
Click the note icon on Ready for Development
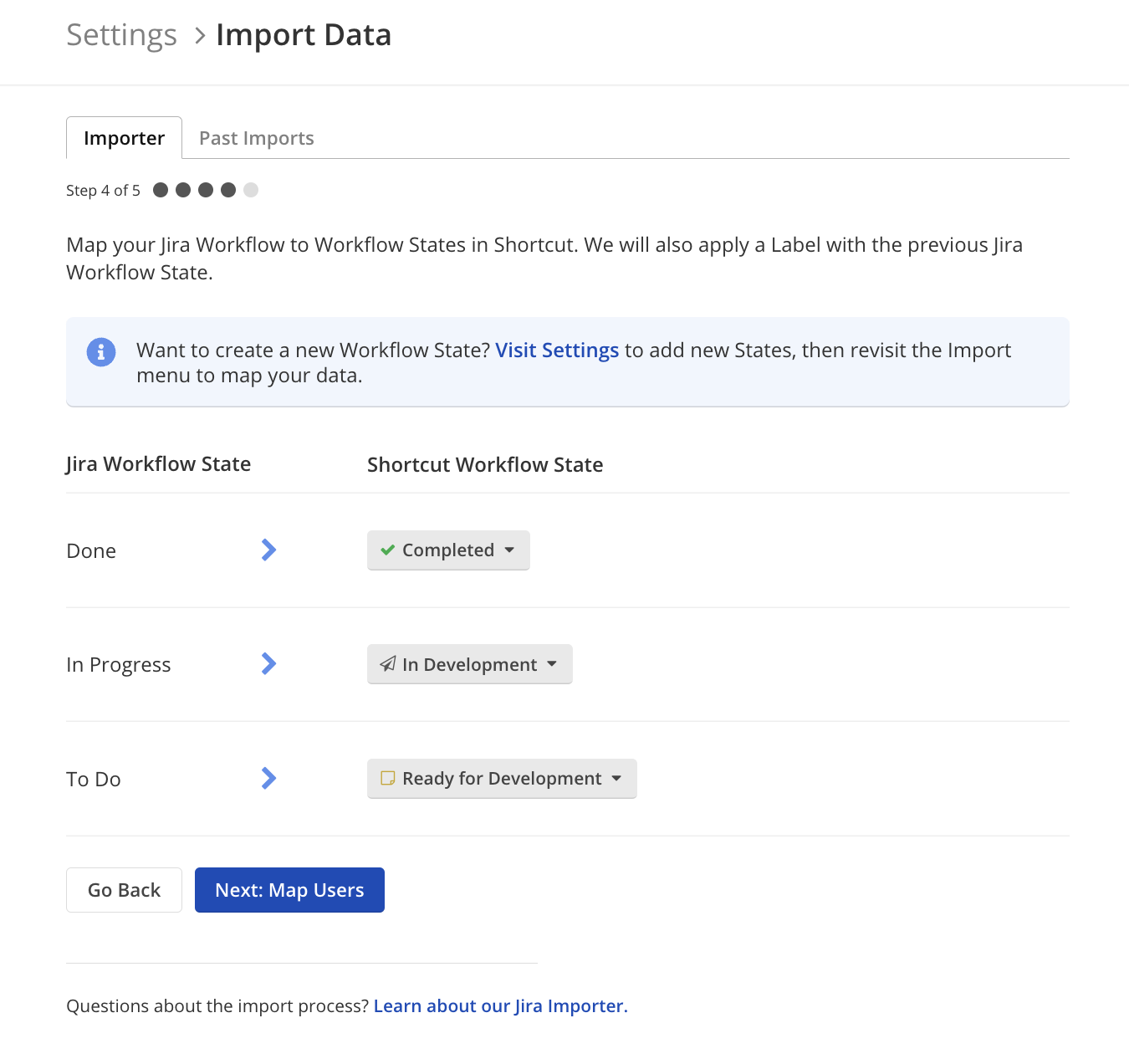tap(388, 778)
